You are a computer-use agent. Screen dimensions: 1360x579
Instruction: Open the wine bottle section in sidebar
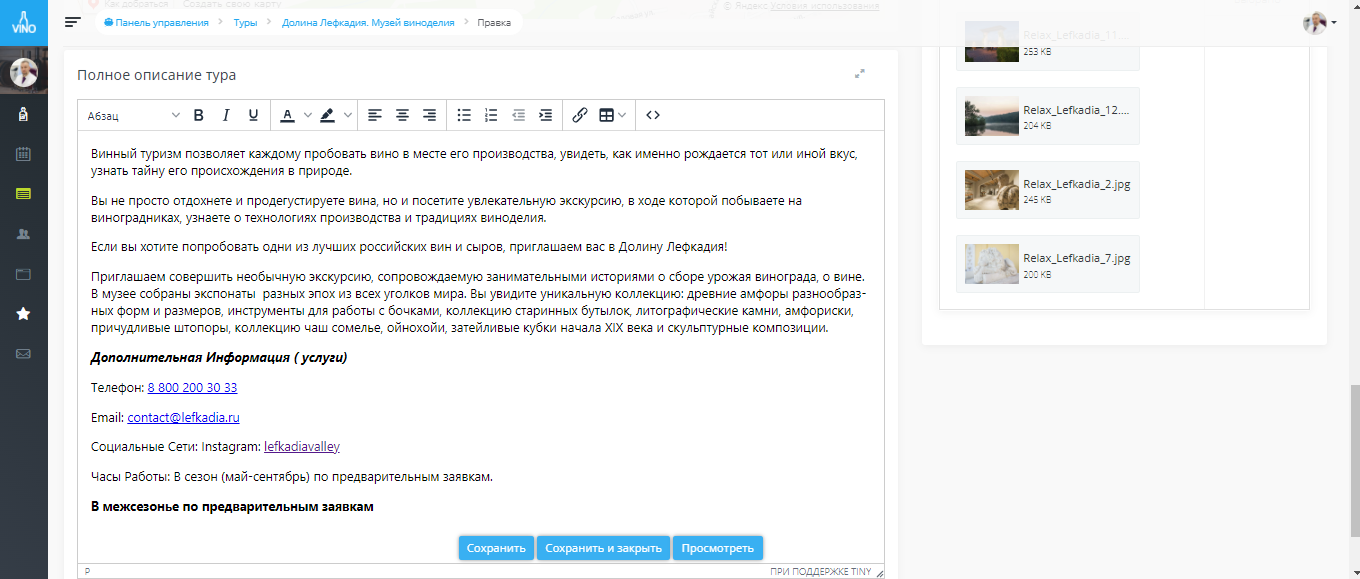[23, 115]
